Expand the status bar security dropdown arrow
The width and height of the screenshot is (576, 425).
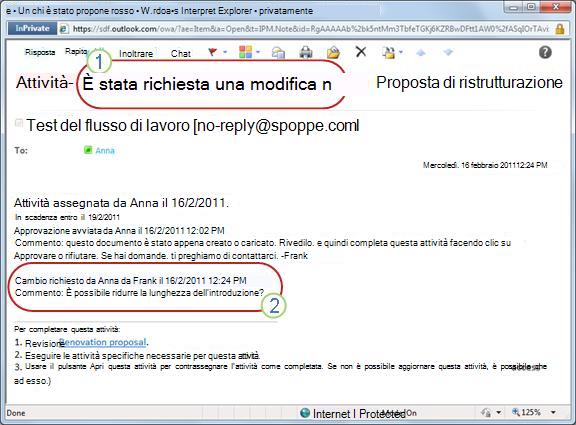pos(498,413)
